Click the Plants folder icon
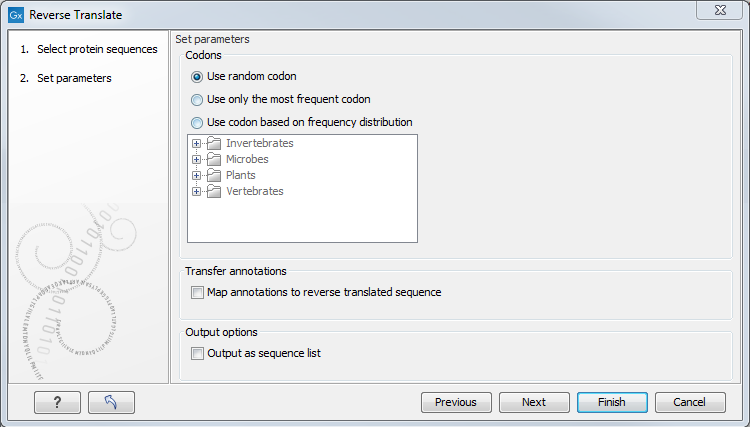 point(214,175)
